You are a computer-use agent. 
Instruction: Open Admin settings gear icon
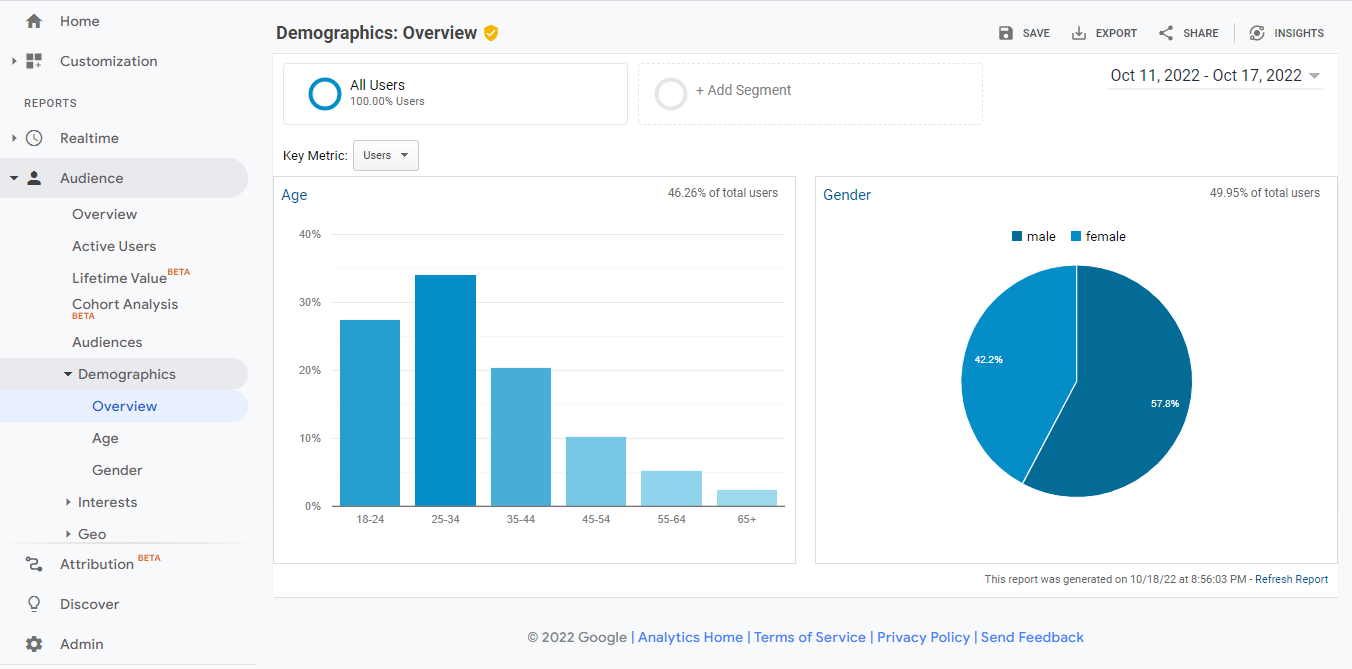(x=33, y=643)
